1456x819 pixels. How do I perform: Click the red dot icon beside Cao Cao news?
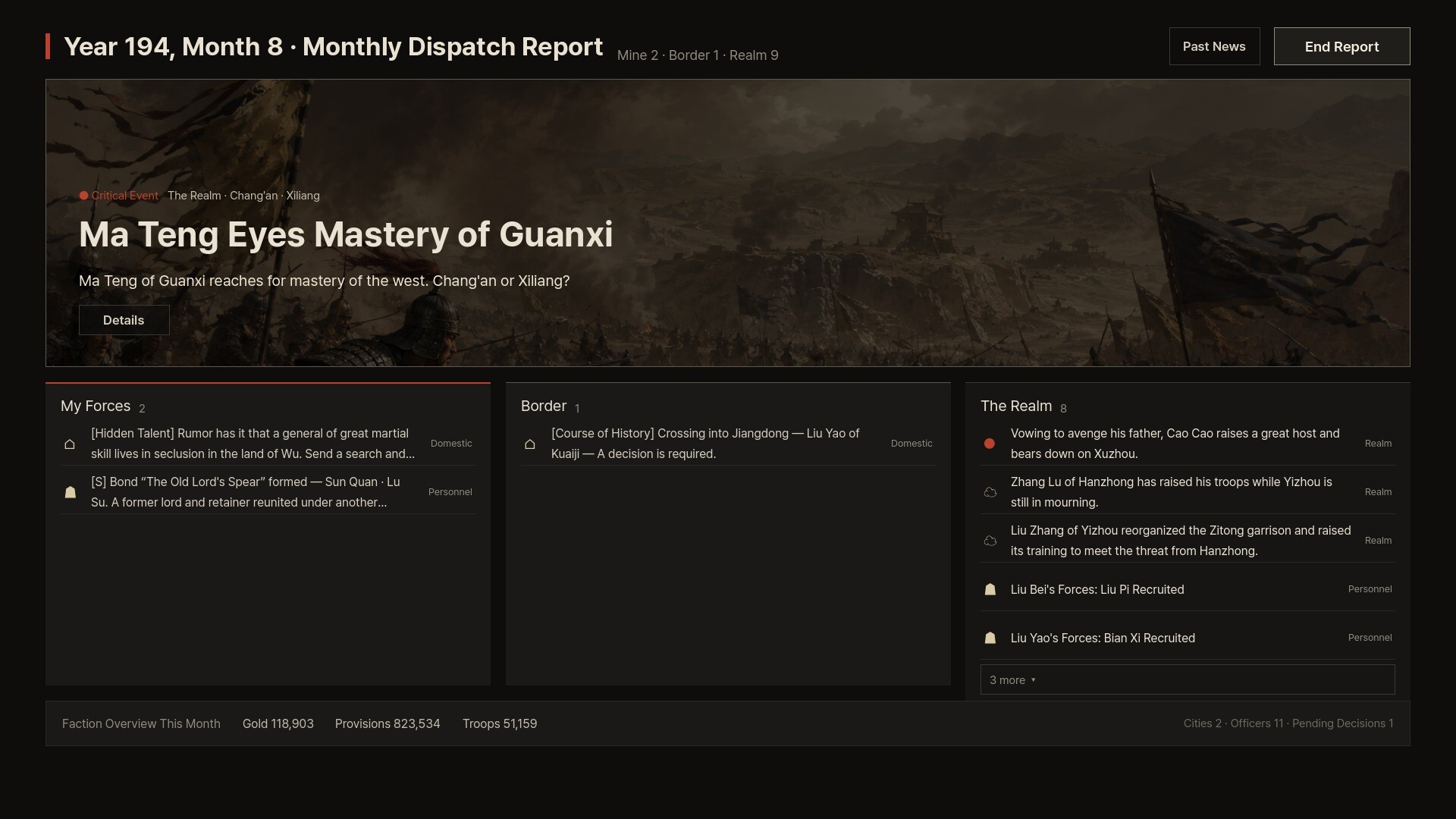coord(990,444)
